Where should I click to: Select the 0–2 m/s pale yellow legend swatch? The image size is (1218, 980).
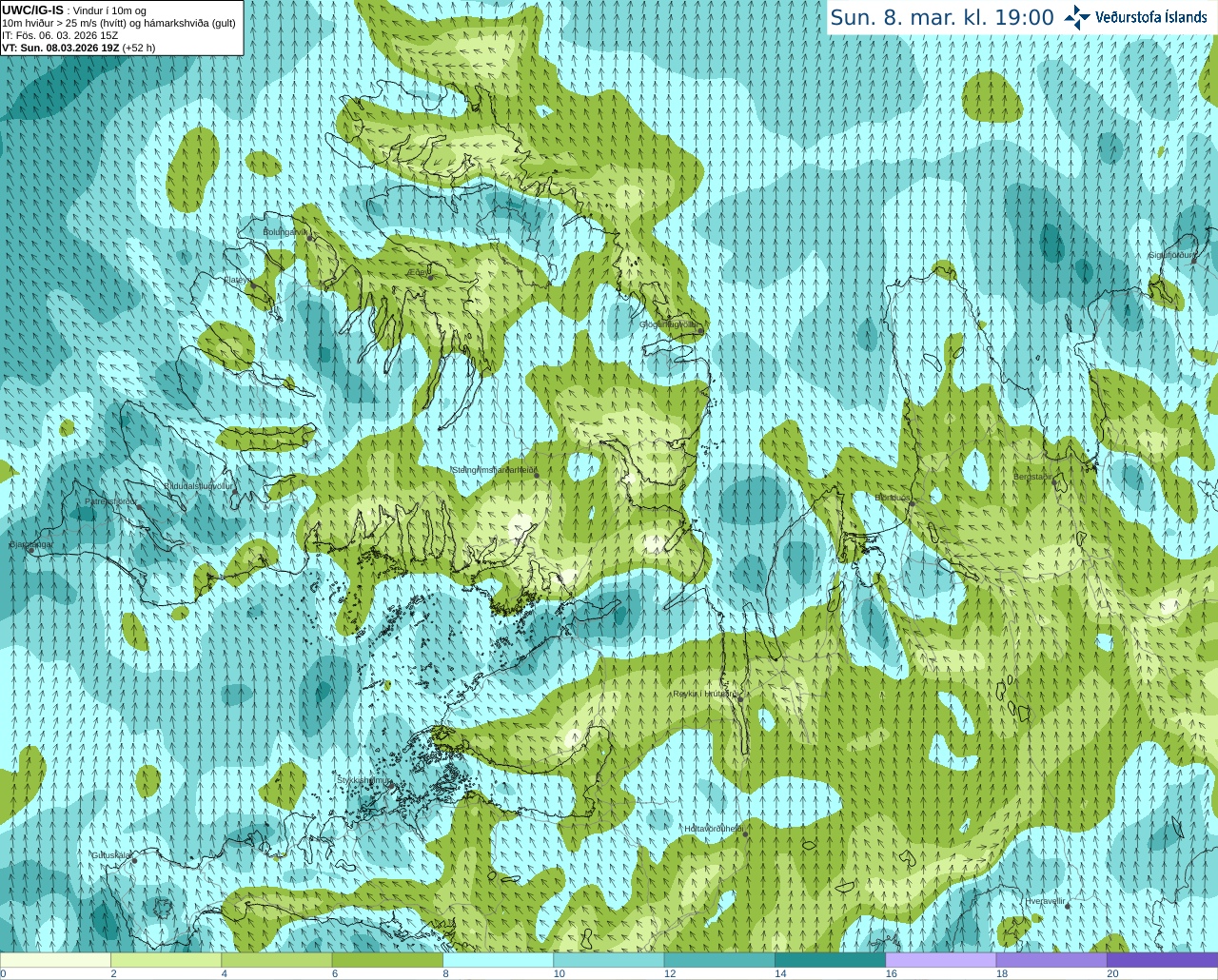click(x=55, y=960)
